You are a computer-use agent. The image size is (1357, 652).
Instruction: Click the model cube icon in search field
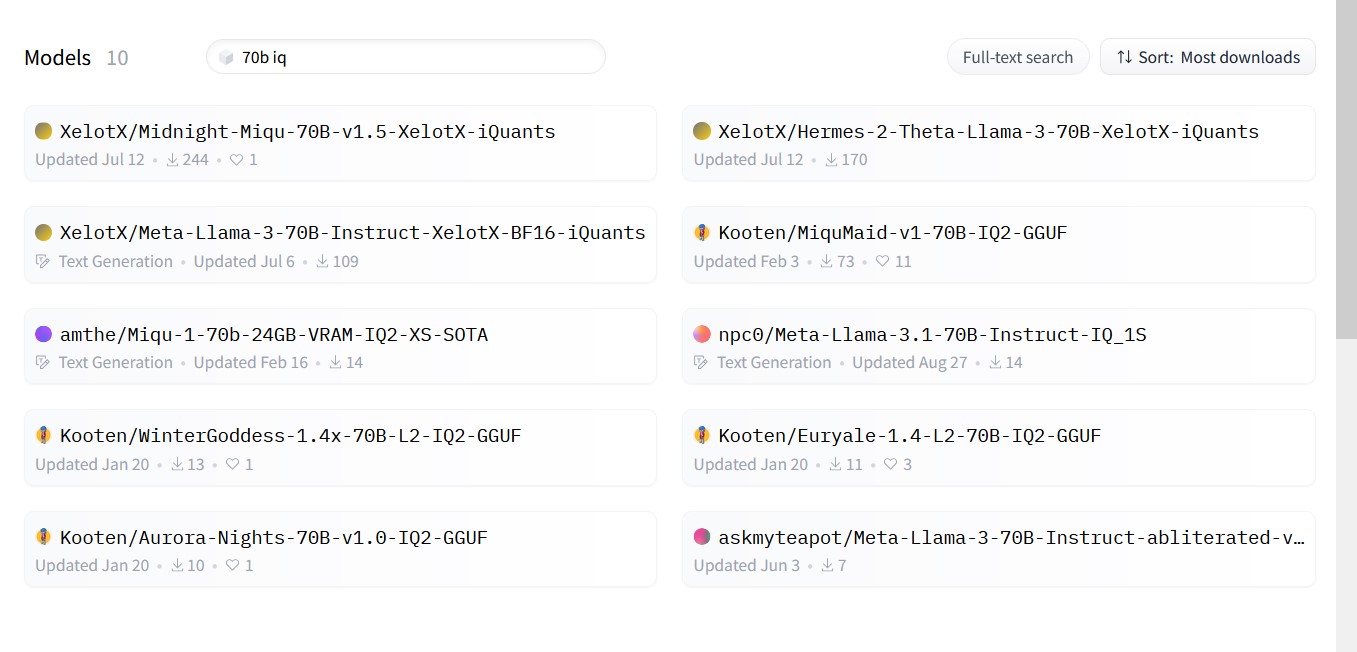click(226, 57)
